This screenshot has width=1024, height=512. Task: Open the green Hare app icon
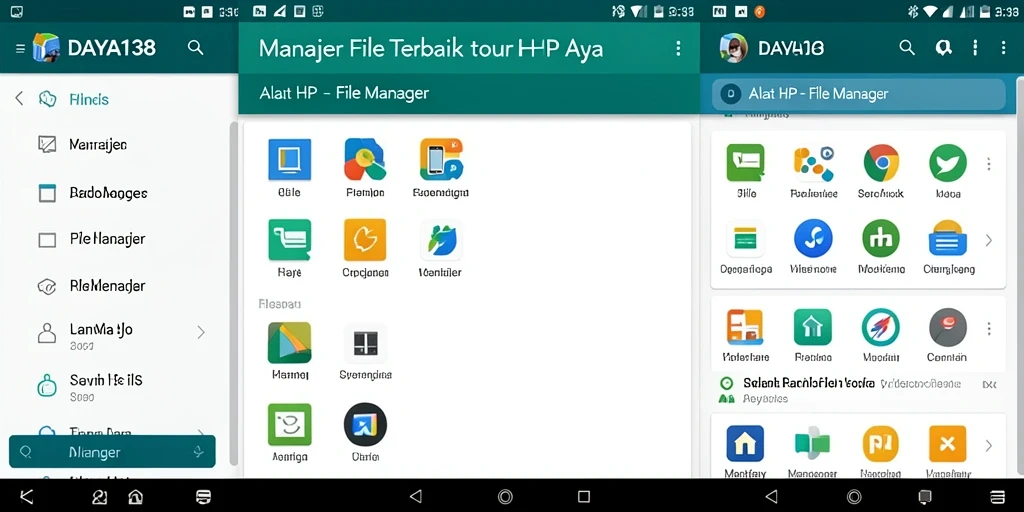coord(289,240)
